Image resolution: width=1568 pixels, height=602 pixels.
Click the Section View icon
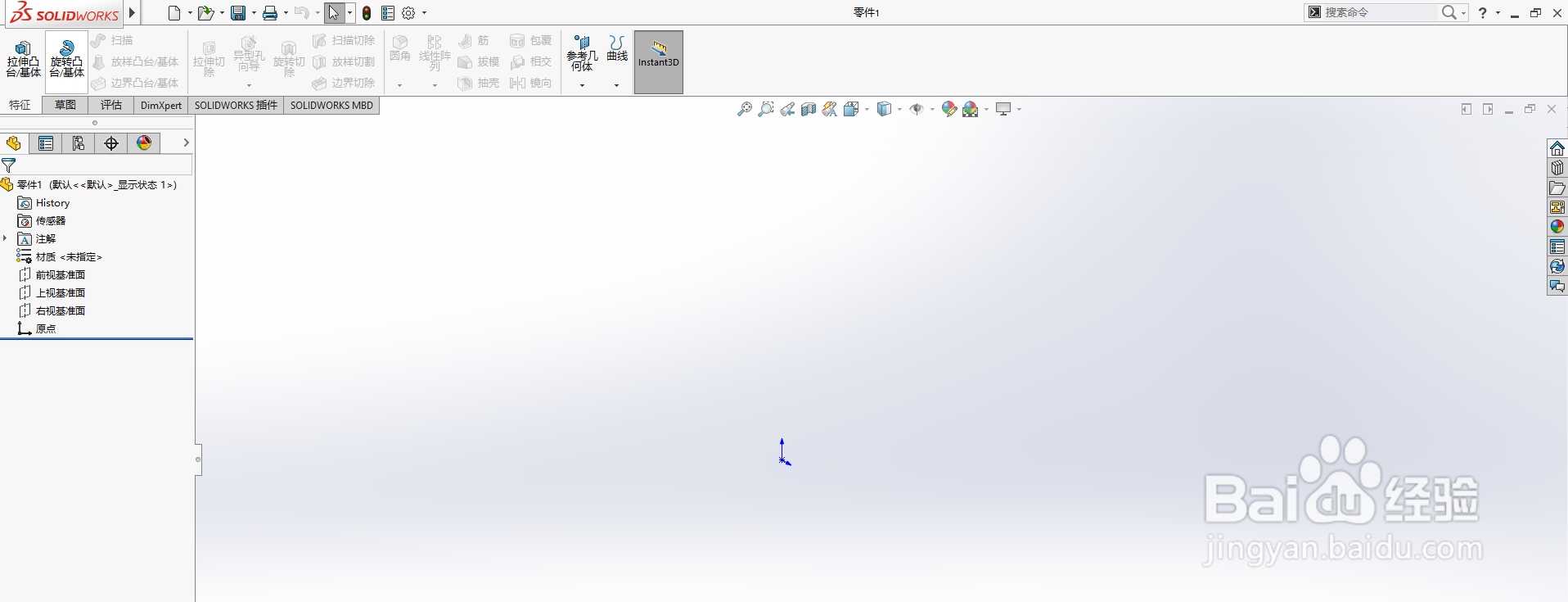(x=809, y=109)
